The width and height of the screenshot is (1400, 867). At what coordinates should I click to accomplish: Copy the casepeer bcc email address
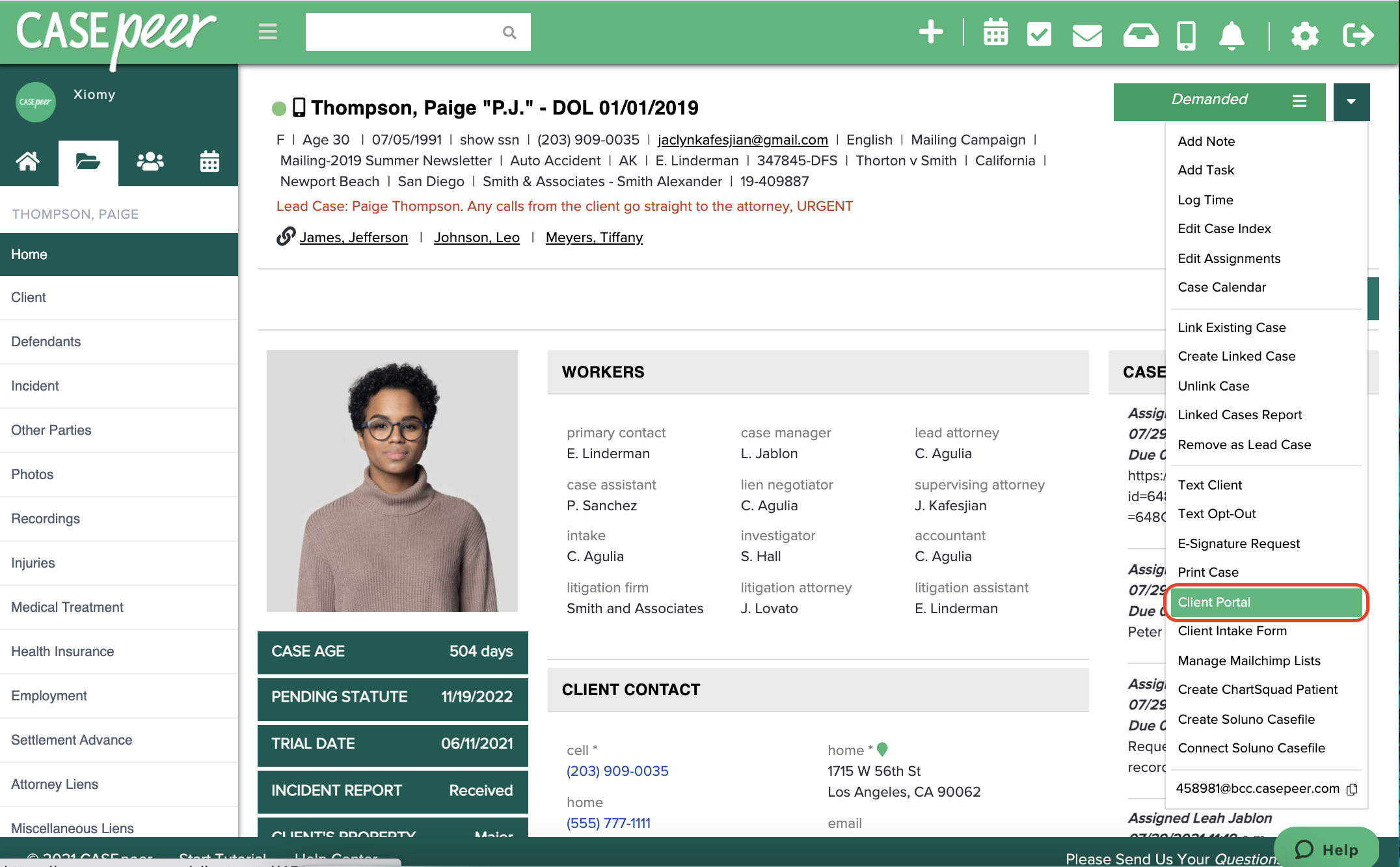click(x=1352, y=789)
